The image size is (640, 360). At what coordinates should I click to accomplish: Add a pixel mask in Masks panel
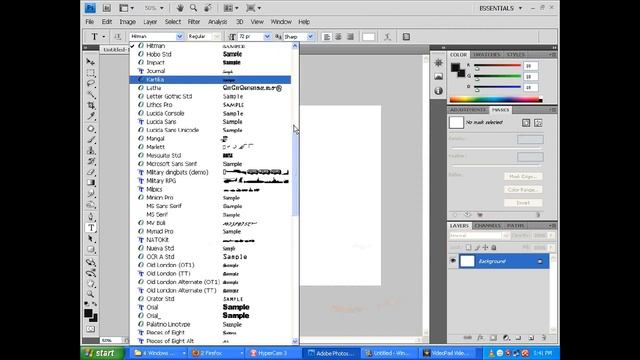coord(526,122)
